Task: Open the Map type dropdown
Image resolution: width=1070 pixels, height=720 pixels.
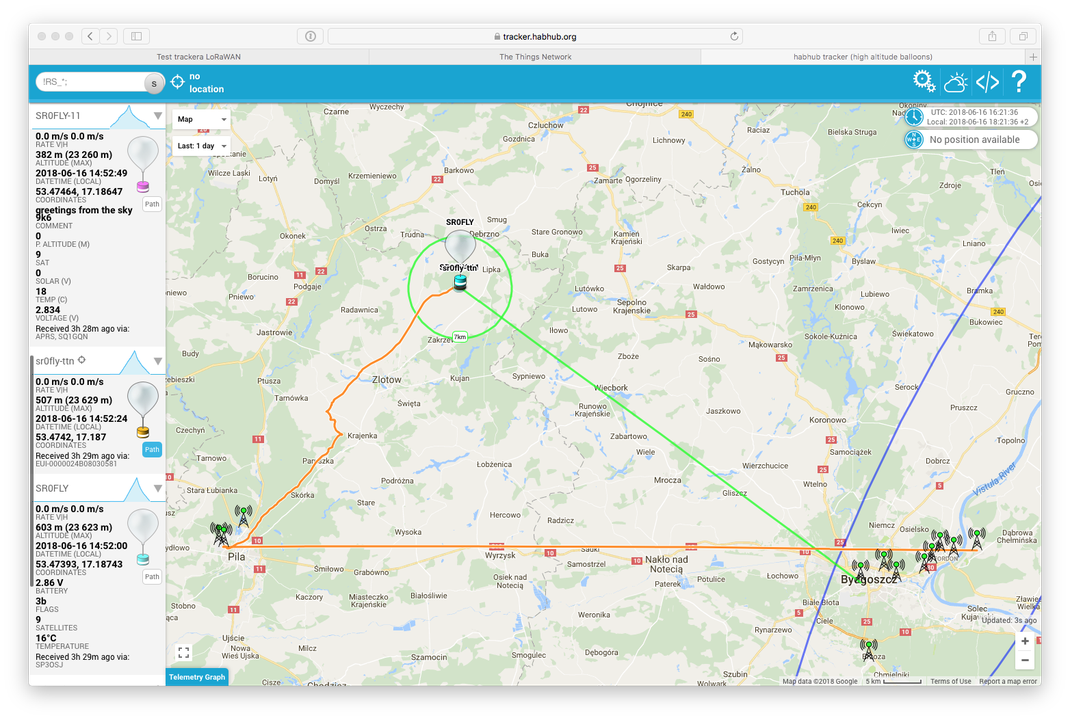Action: [201, 119]
